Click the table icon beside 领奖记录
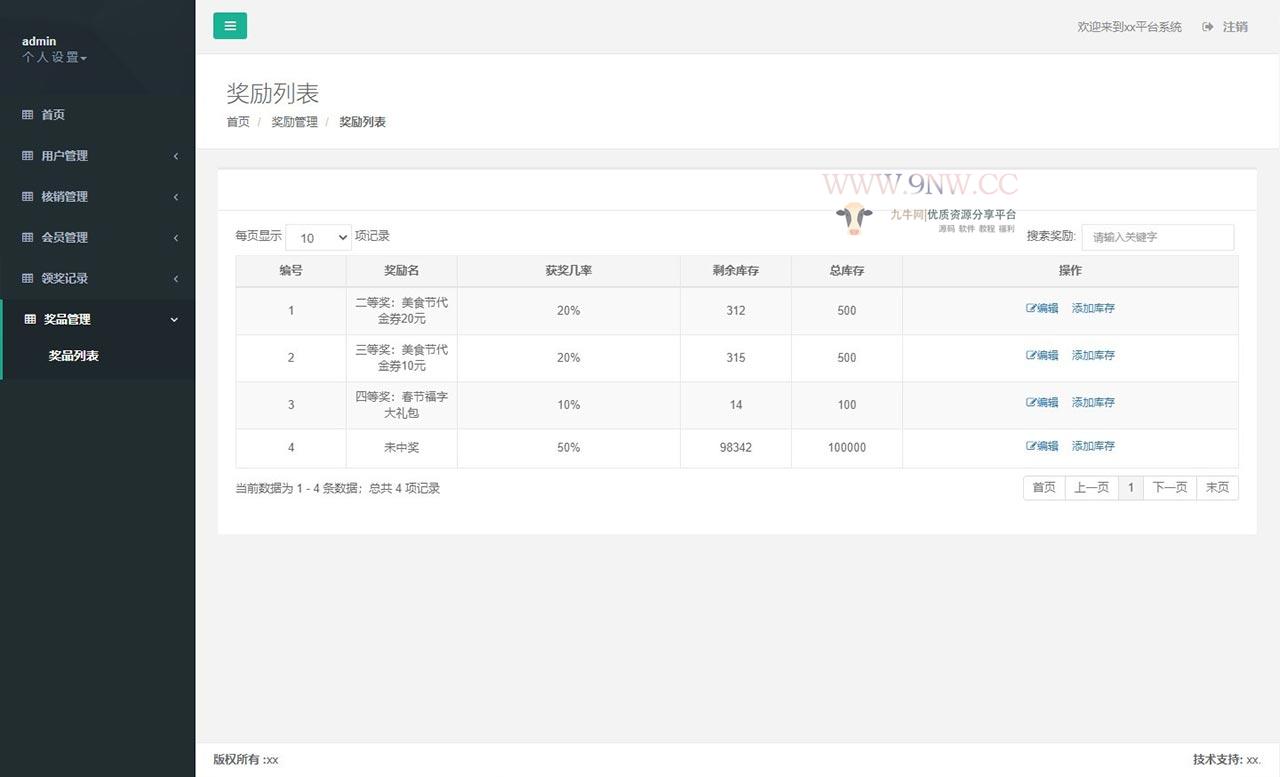 (x=28, y=279)
